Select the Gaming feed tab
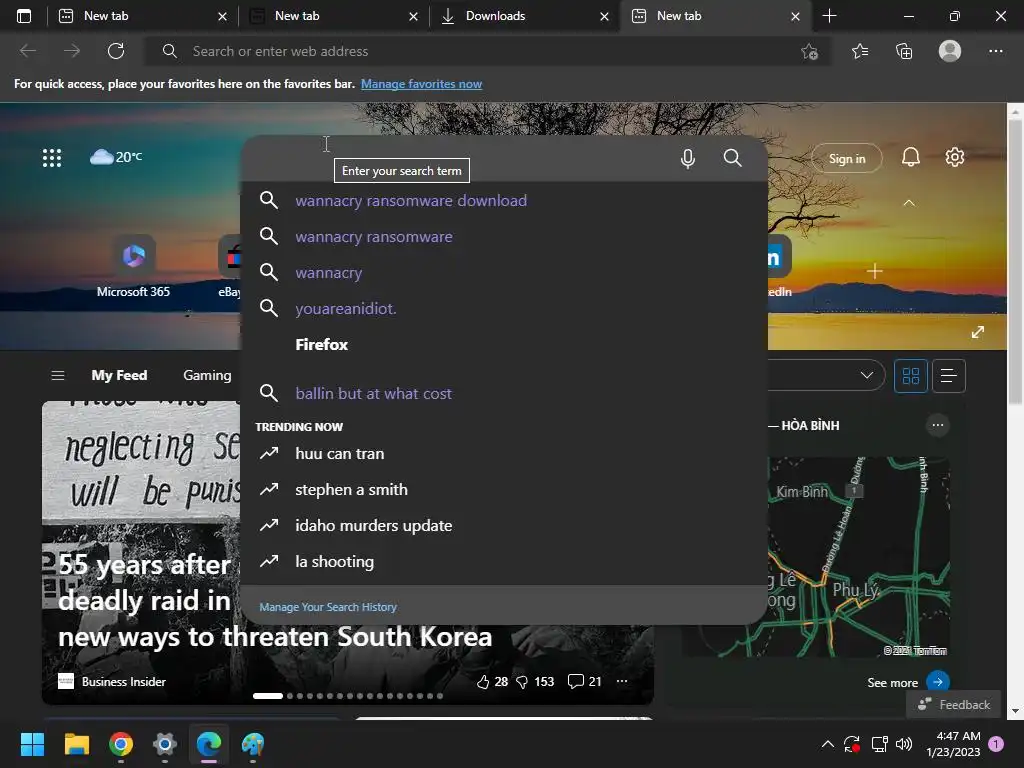The image size is (1024, 768). [x=207, y=376]
